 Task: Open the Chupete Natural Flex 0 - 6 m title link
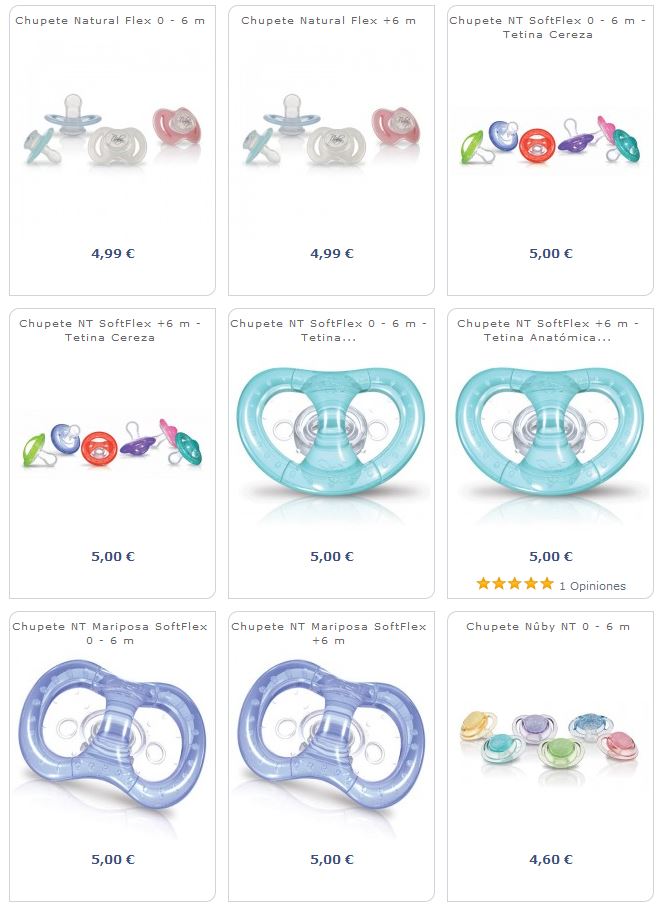pyautogui.click(x=110, y=20)
